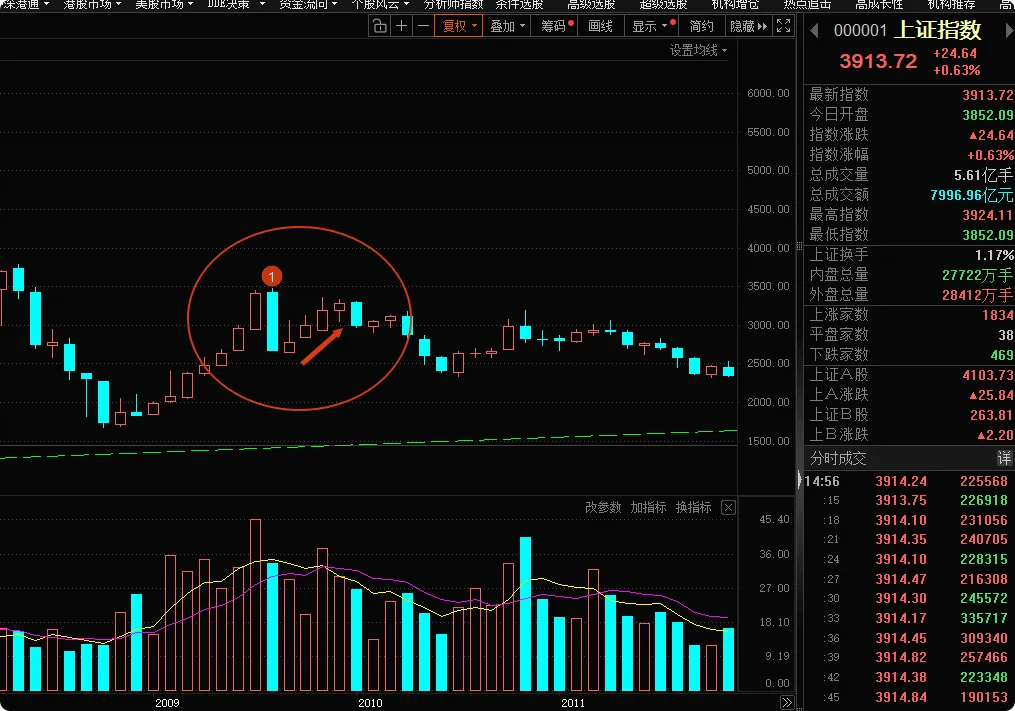
Task: Select the 14:56 trade row
Action: point(906,481)
